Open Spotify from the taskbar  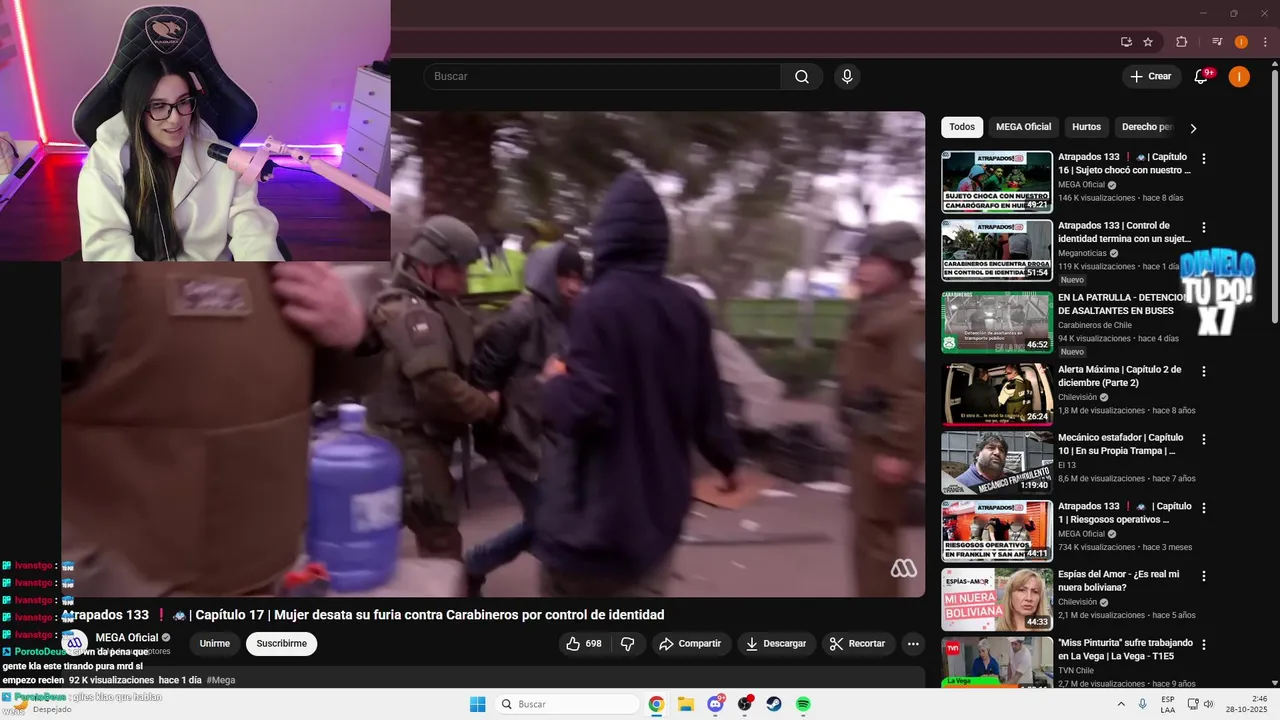click(x=803, y=704)
